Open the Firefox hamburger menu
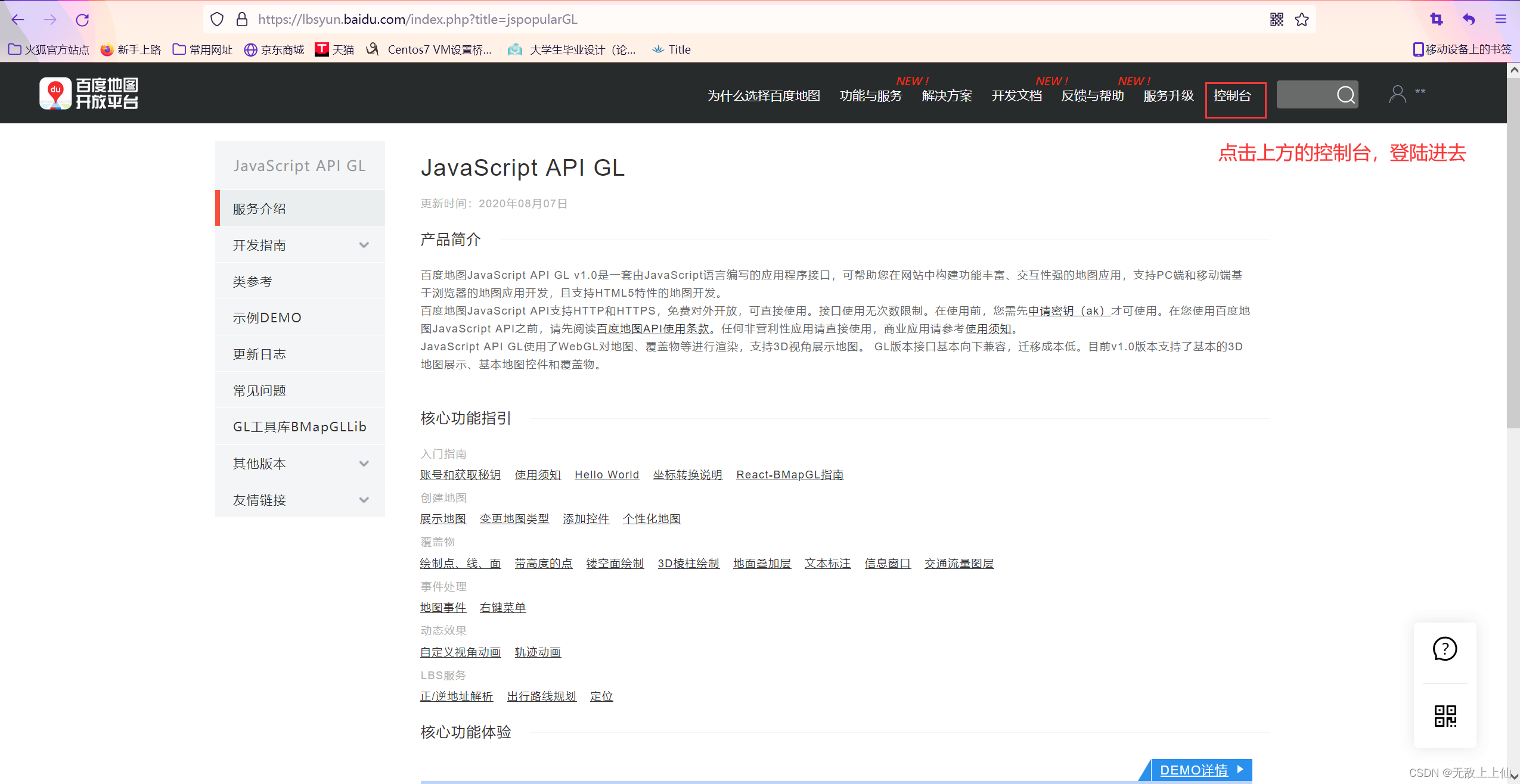The height and width of the screenshot is (784, 1520). tap(1500, 20)
